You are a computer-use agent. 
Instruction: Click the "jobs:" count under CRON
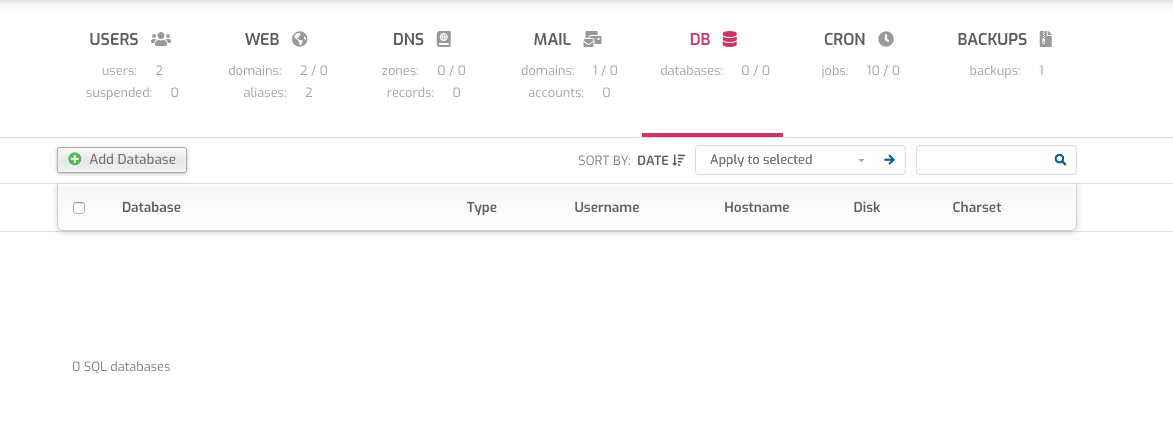pyautogui.click(x=860, y=71)
